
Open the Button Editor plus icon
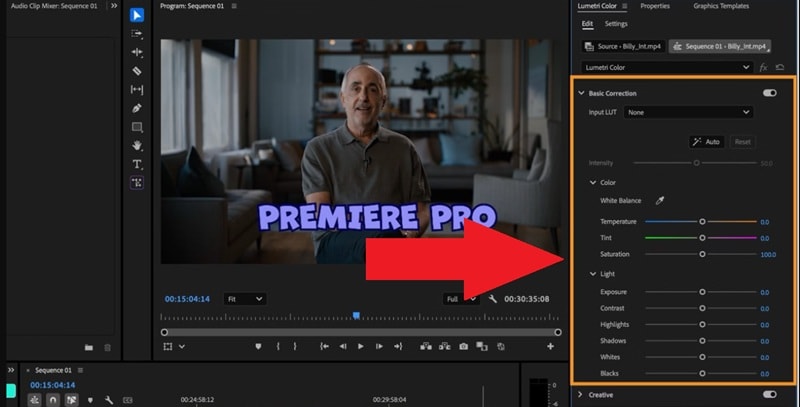tap(550, 346)
